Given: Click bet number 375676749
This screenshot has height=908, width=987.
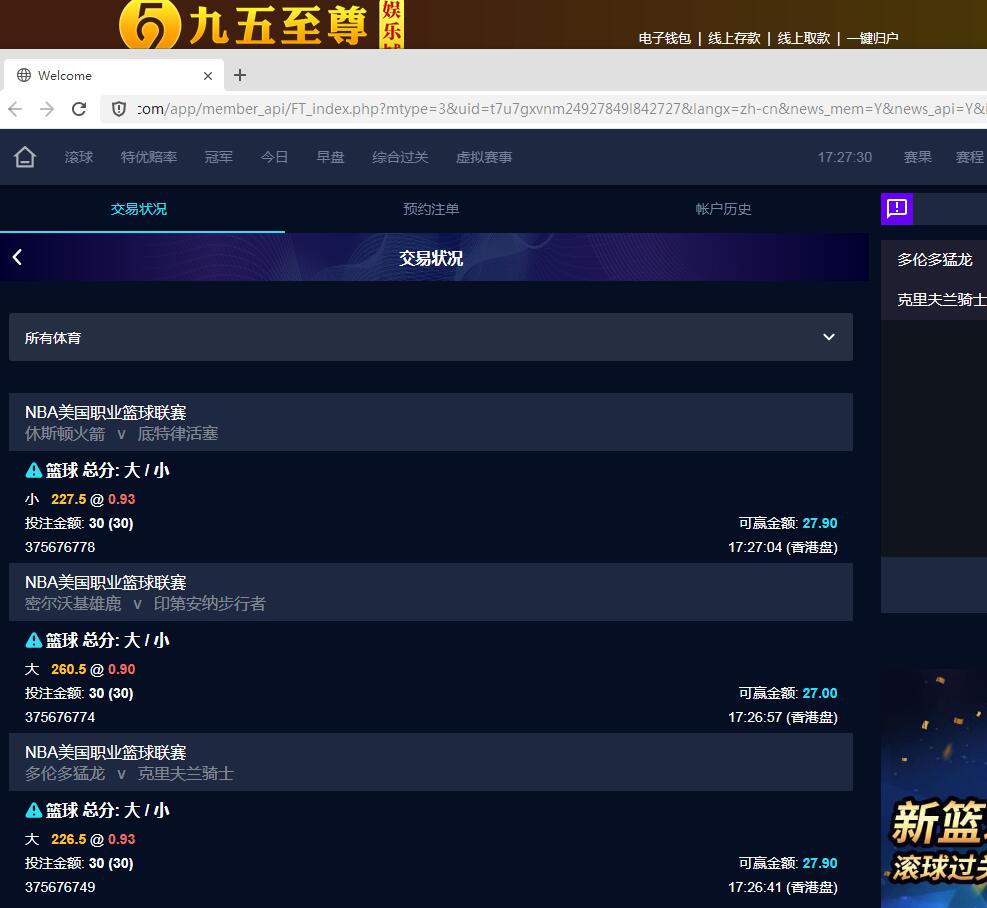Looking at the screenshot, I should [x=60, y=887].
